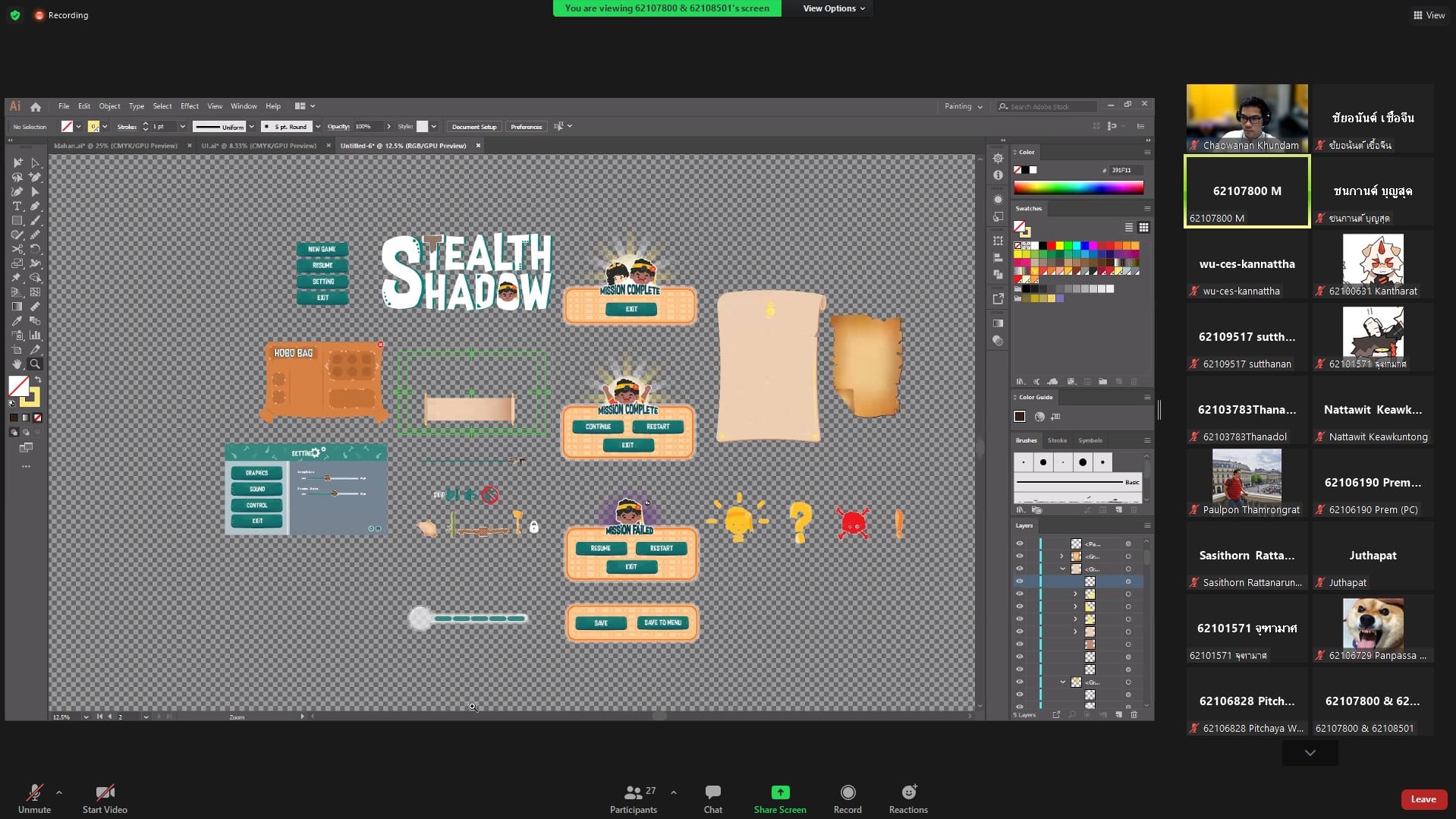The width and height of the screenshot is (1456, 819).
Task: Go to the Illustrator Home screen icon
Action: point(36,107)
